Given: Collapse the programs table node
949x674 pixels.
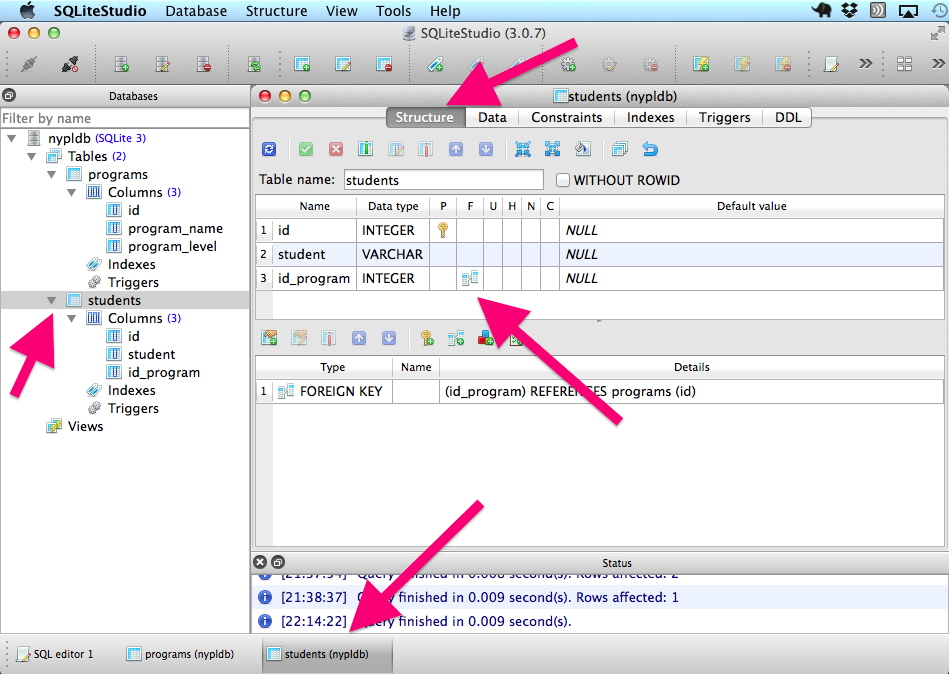Looking at the screenshot, I should point(52,174).
